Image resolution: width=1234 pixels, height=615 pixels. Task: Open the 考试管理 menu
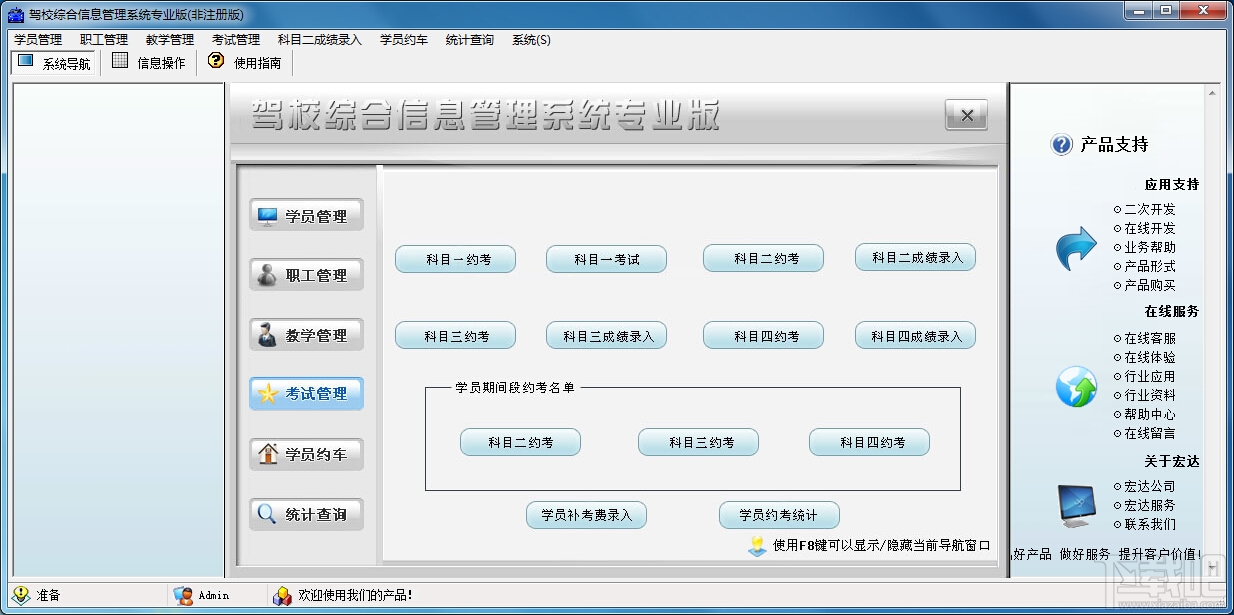point(236,40)
